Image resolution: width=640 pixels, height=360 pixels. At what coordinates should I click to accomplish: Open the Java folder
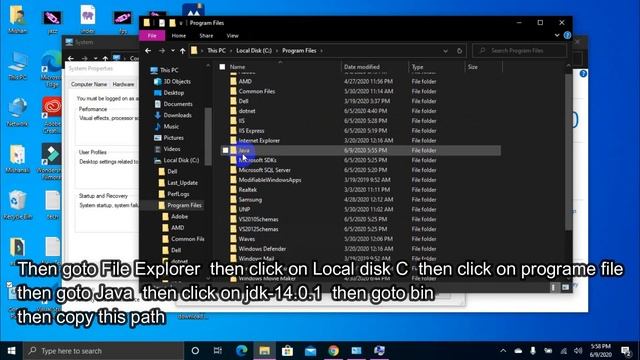[x=244, y=150]
